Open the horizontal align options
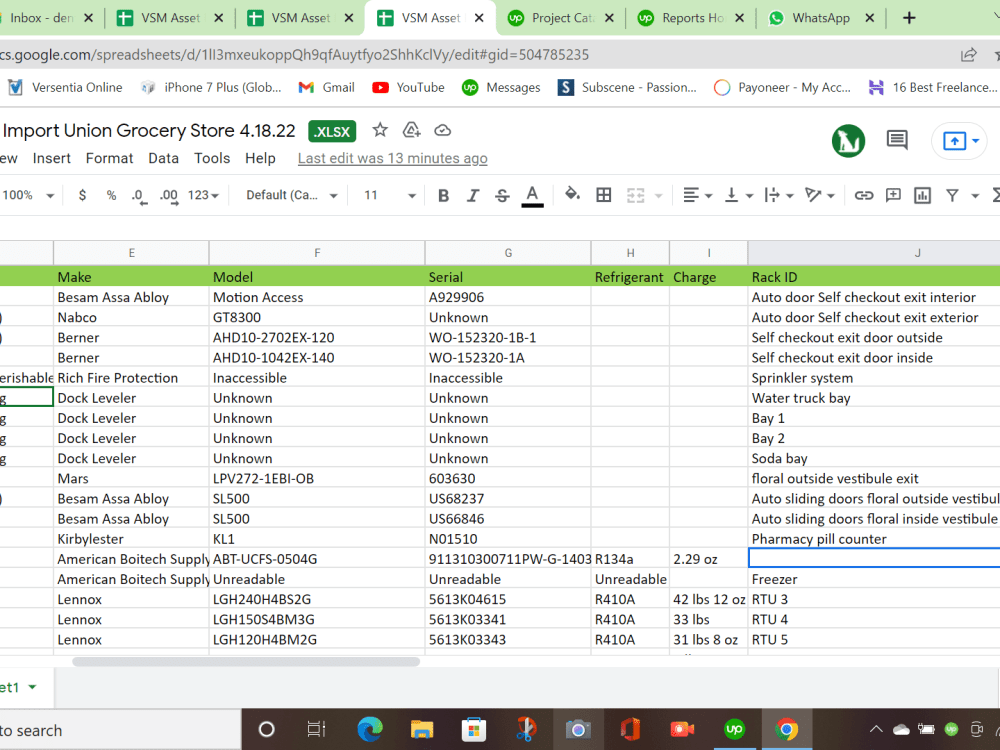 697,195
